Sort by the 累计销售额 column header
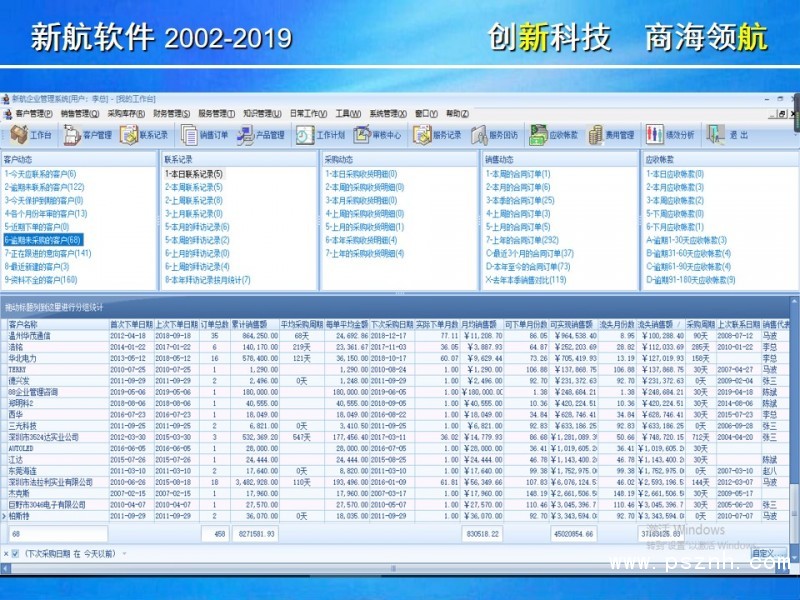 255,297
